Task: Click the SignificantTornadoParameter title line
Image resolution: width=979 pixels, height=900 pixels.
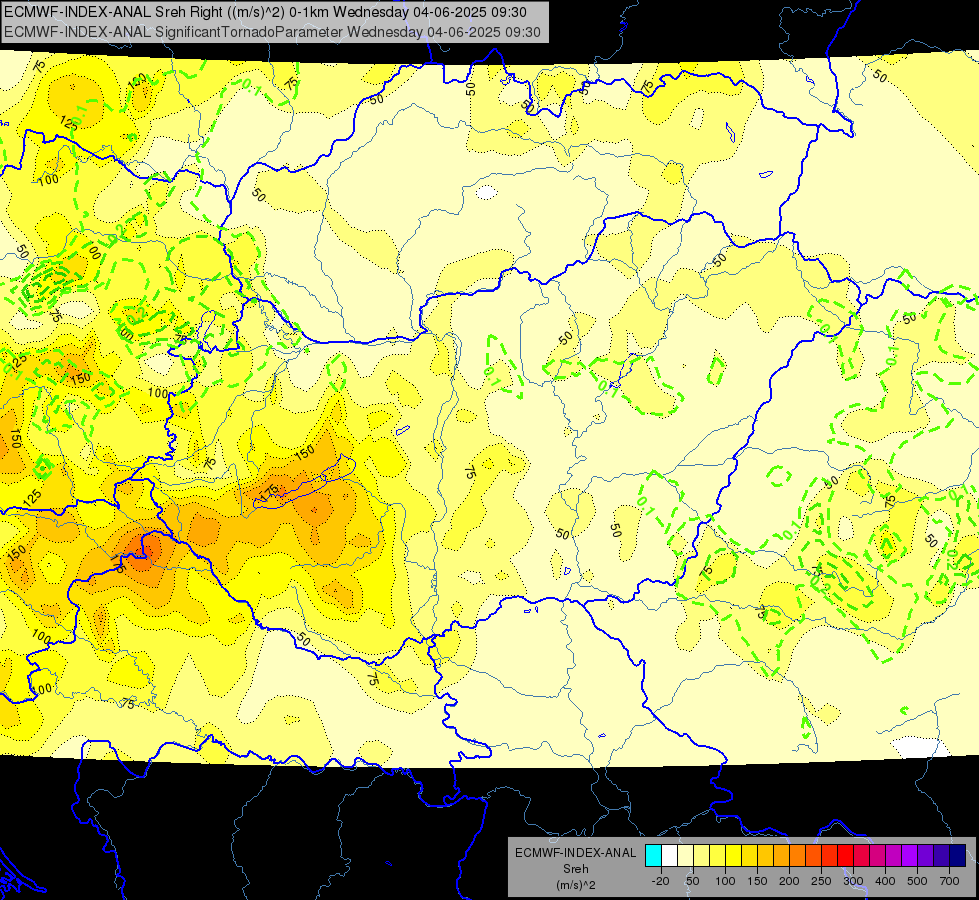Action: (272, 32)
